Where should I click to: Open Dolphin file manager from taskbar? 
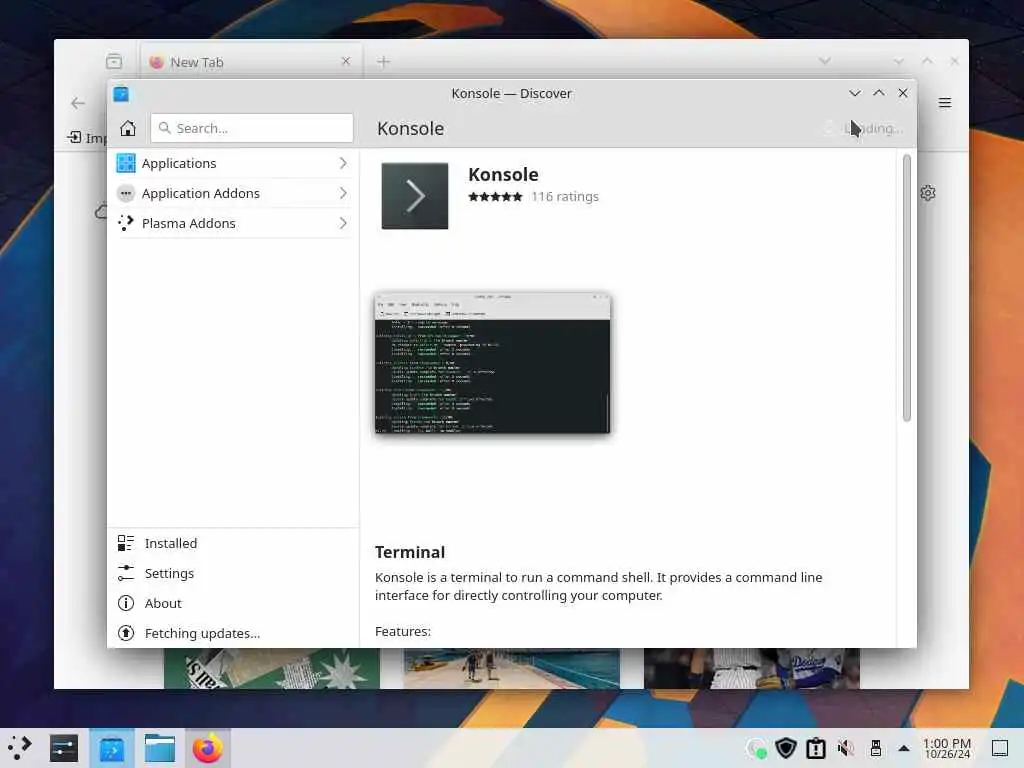click(x=159, y=748)
